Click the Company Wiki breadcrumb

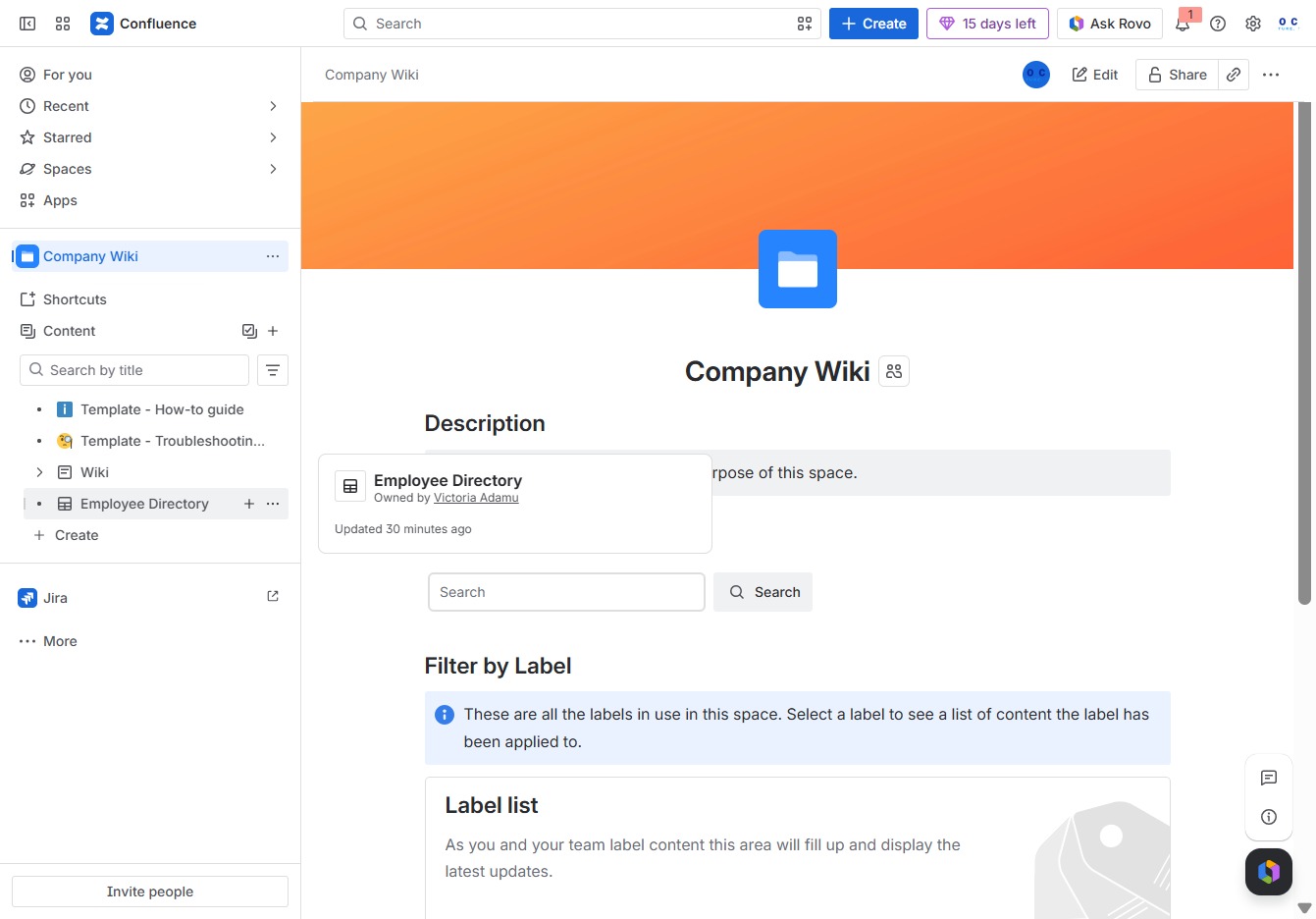click(x=372, y=75)
